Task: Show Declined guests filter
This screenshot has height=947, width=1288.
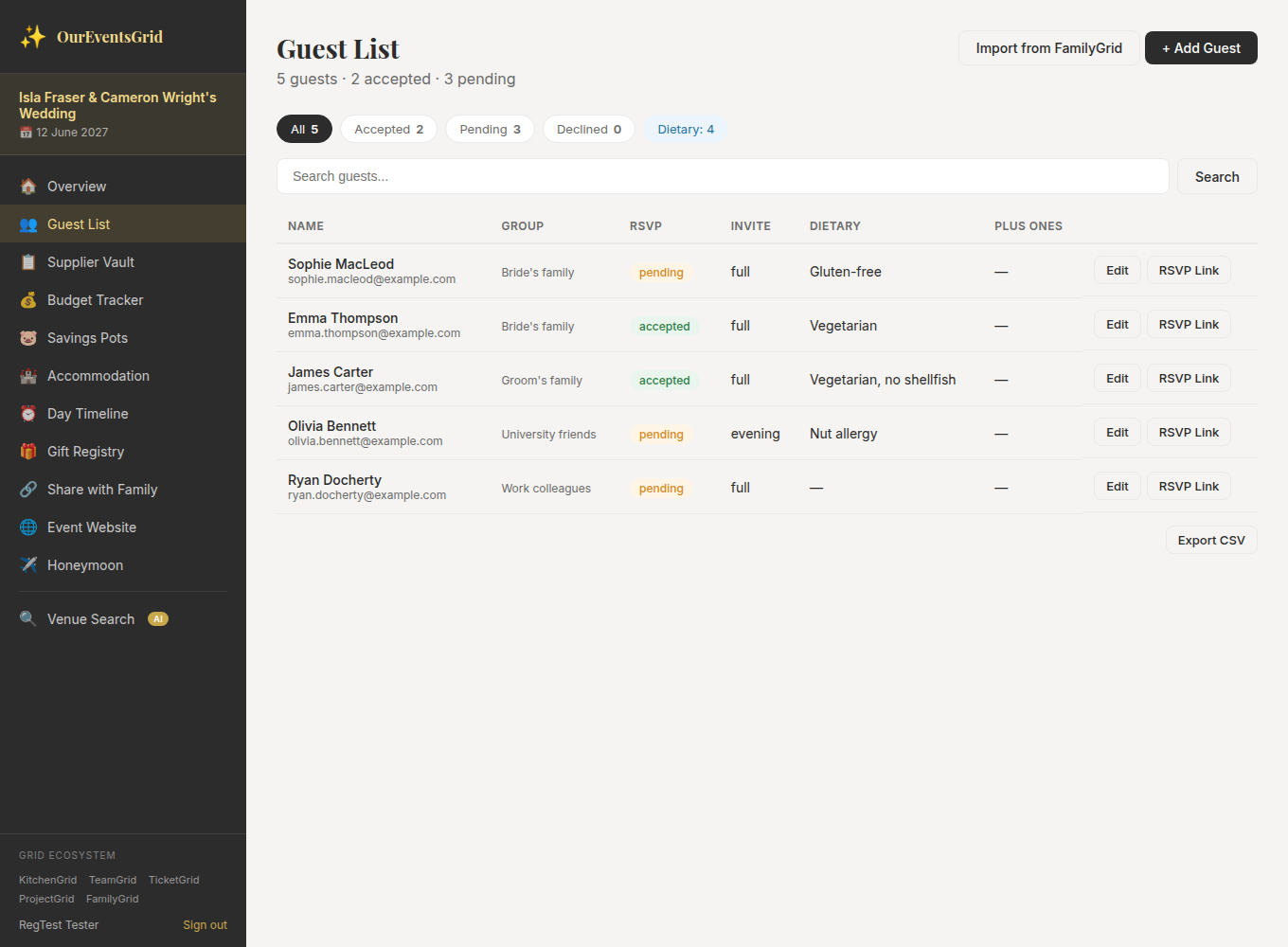Action: [x=589, y=129]
